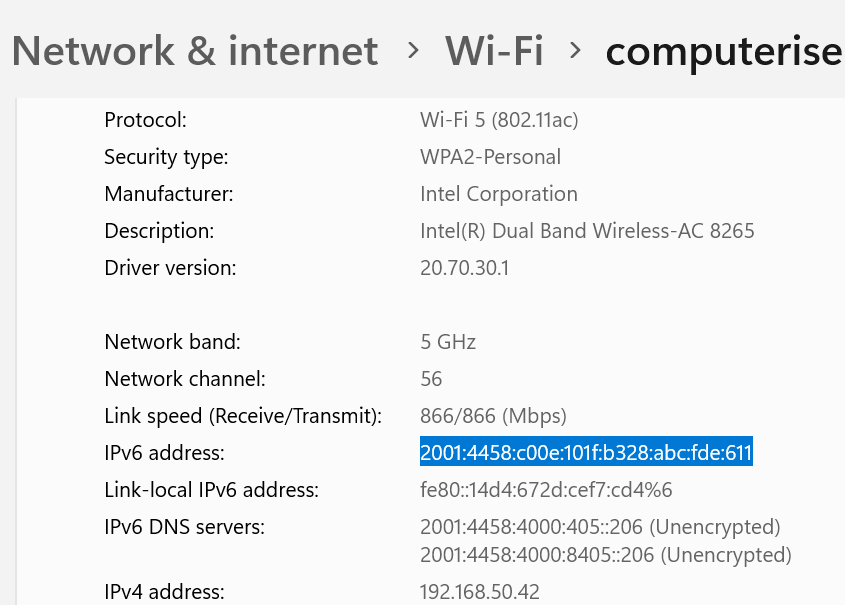Open the Wi-Fi breadcrumb link
845x605 pixels.
point(494,51)
